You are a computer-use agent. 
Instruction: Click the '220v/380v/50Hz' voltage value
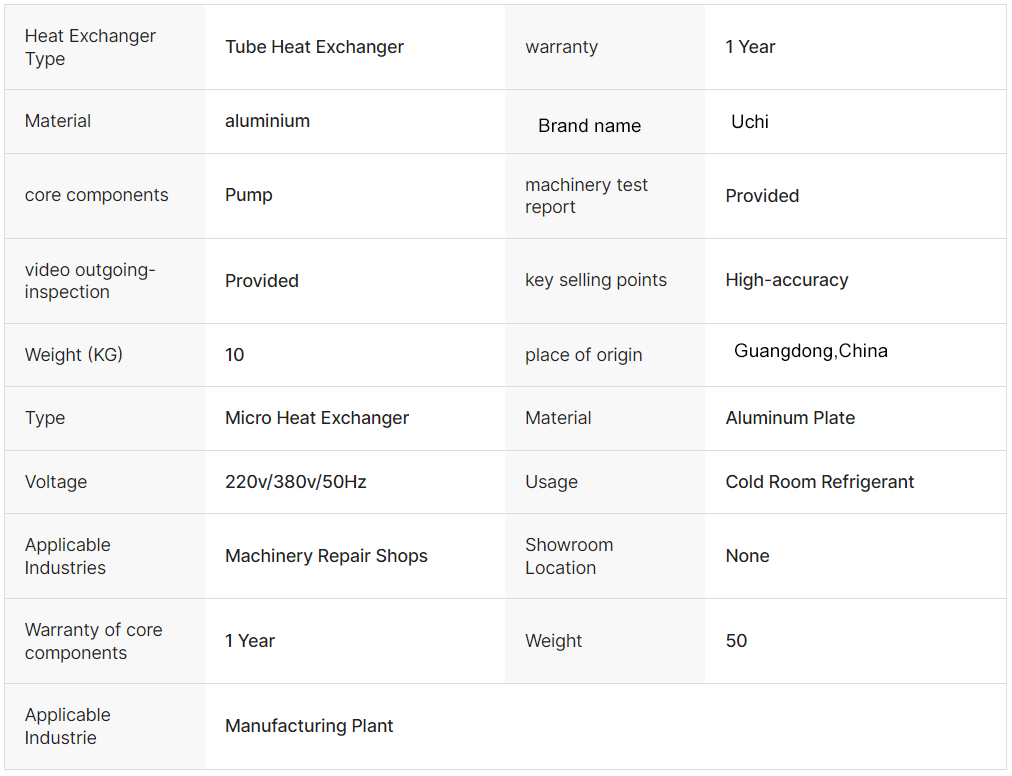coord(296,482)
